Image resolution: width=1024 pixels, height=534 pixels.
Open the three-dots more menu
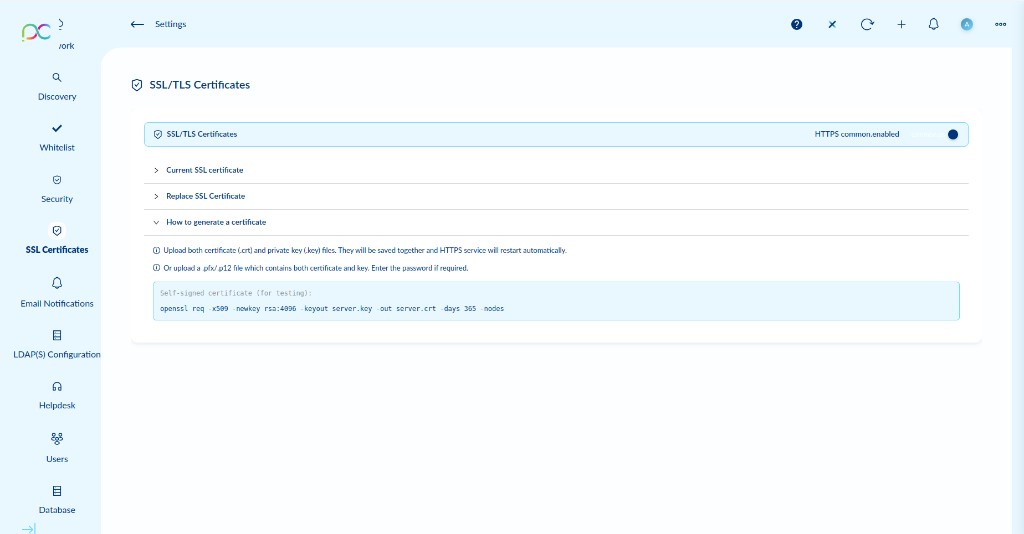click(1000, 24)
